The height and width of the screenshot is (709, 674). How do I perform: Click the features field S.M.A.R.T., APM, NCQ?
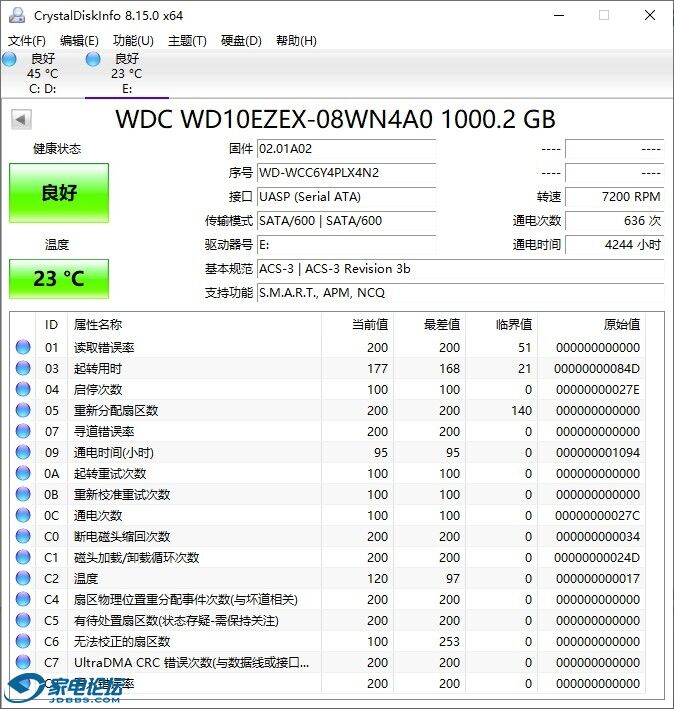tap(460, 293)
